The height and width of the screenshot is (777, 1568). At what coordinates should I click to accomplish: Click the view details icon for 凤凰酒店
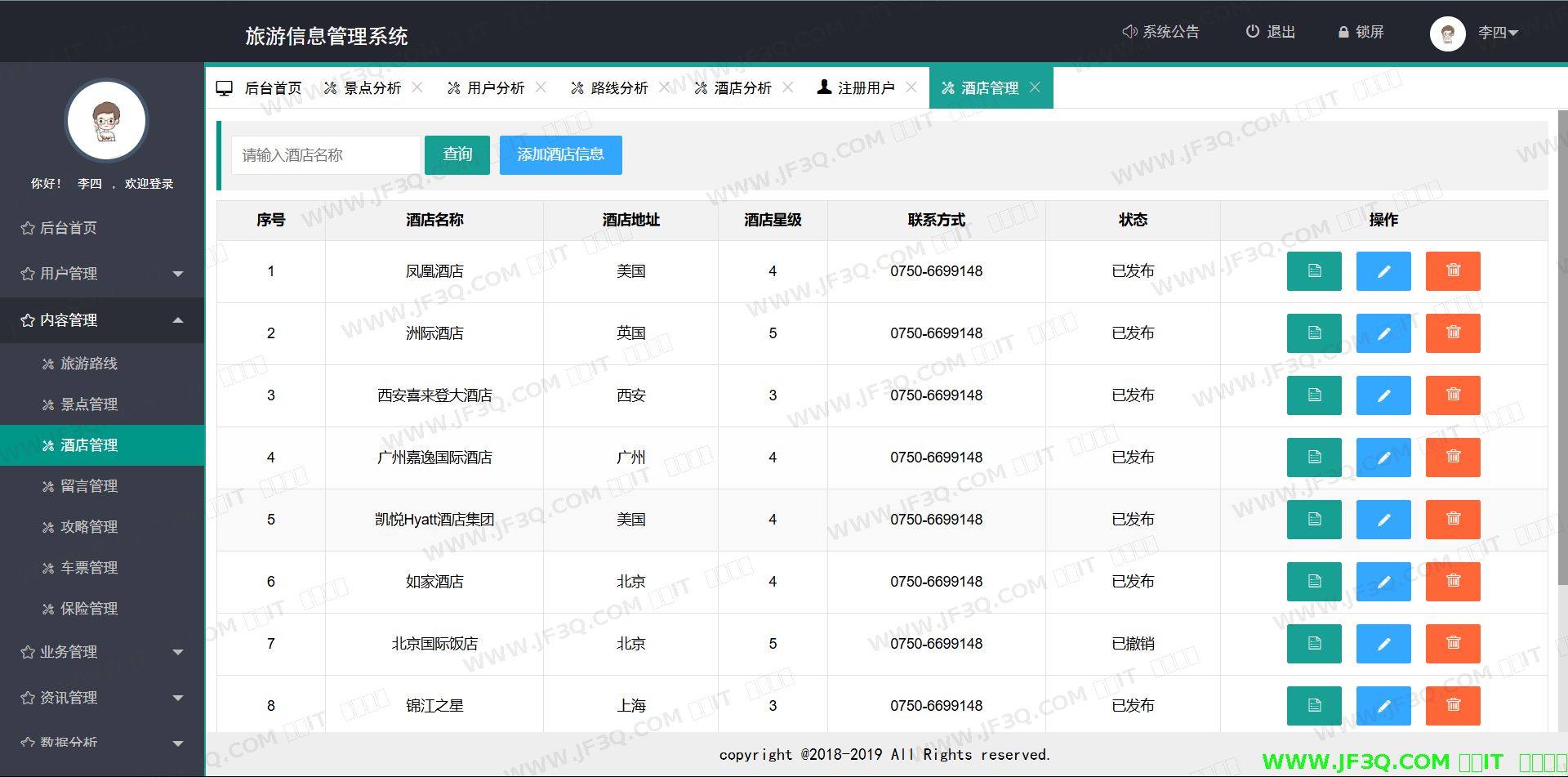1314,271
